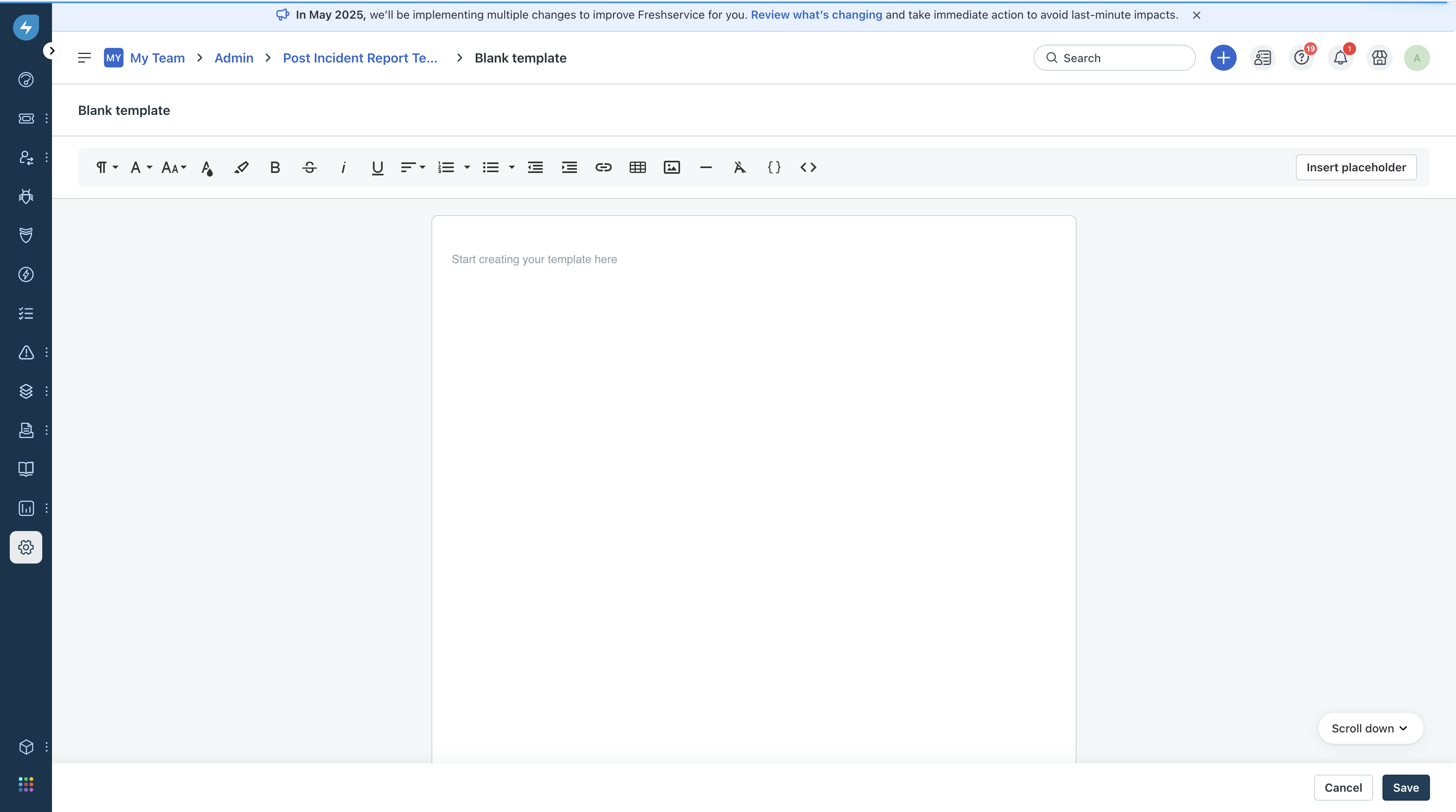Open the paragraph format dropdown
Viewport: 1456px width, 812px height.
(106, 167)
